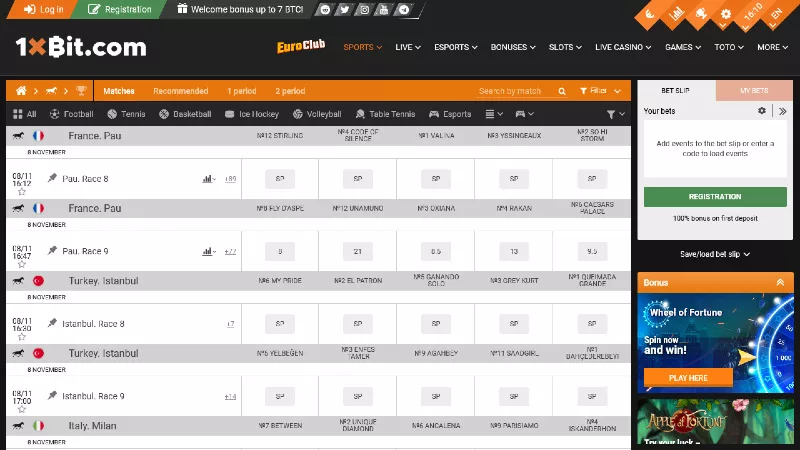Select Tennis in the sports bar

127,114
